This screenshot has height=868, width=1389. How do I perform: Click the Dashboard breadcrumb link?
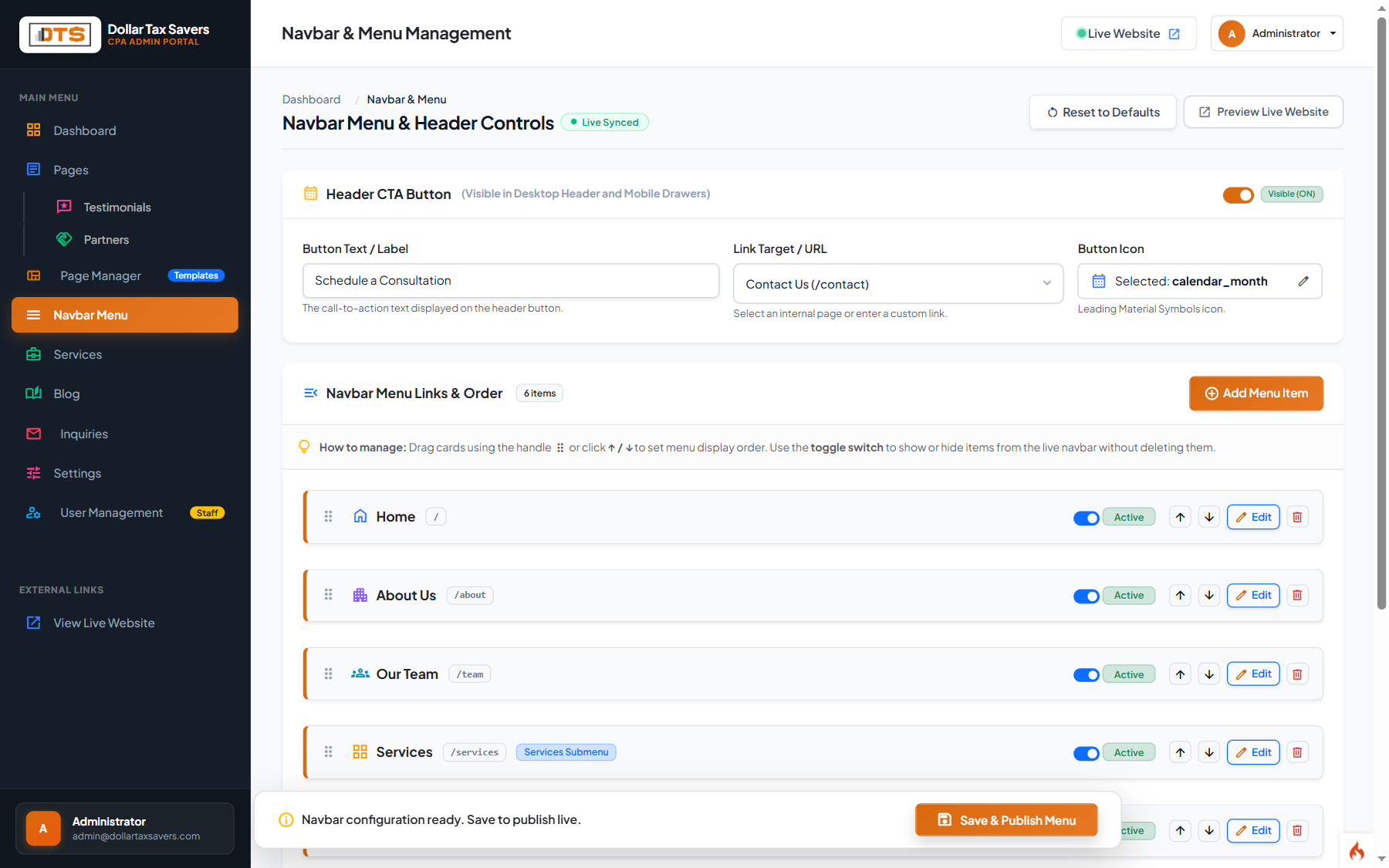click(x=311, y=100)
